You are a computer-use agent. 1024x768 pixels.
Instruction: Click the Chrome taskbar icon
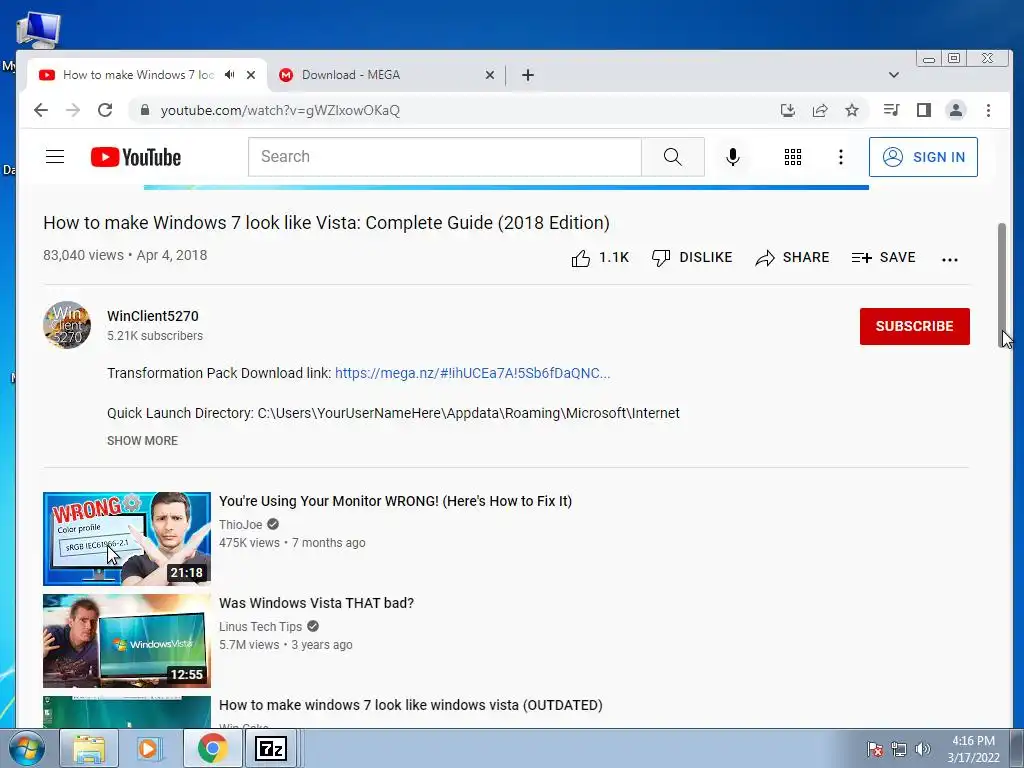coord(212,748)
